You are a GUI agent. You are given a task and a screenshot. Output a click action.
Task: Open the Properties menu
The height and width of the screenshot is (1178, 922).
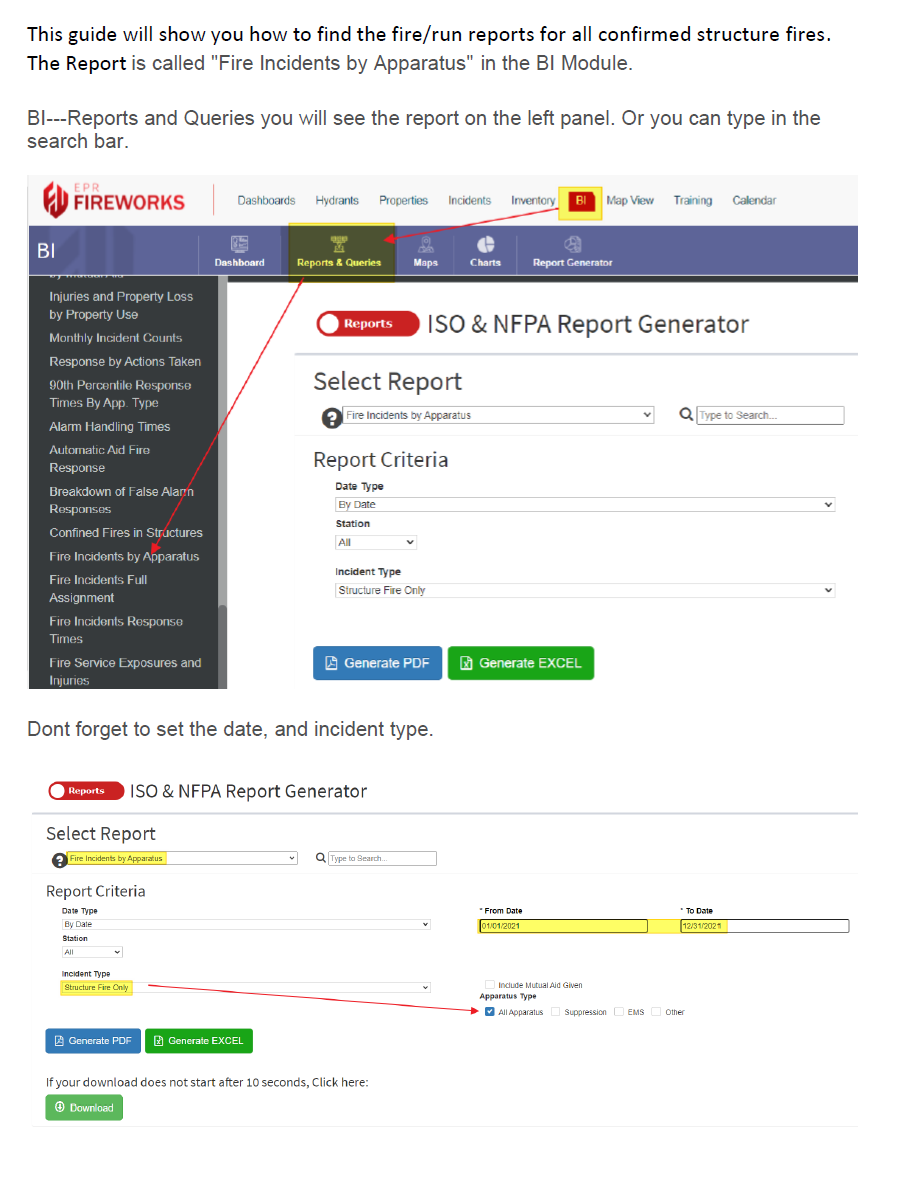coord(403,201)
